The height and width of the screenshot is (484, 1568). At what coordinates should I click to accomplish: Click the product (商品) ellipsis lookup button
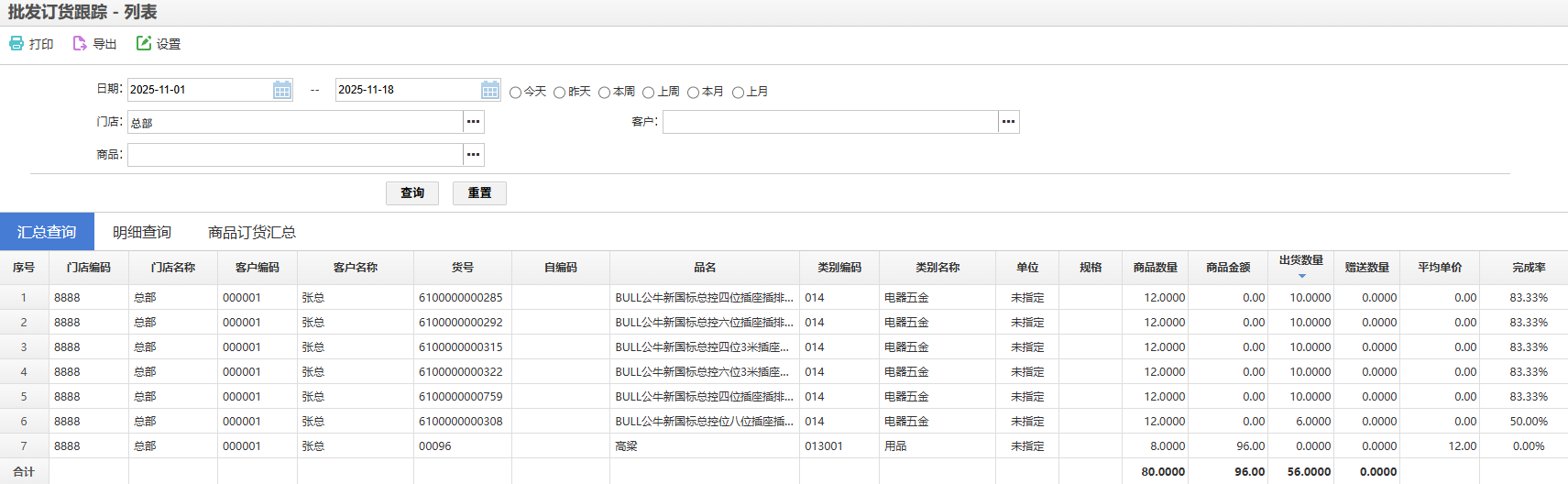tap(473, 155)
